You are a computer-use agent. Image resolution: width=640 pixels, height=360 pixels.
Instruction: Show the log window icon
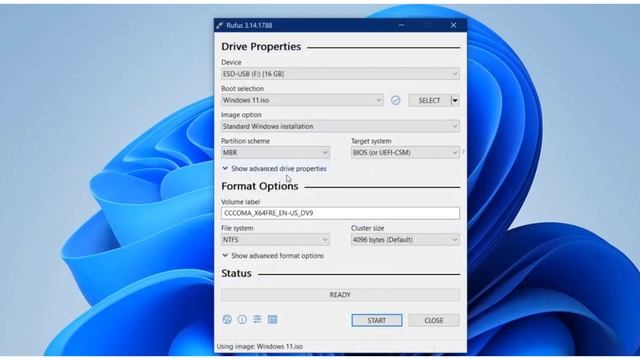pos(272,320)
